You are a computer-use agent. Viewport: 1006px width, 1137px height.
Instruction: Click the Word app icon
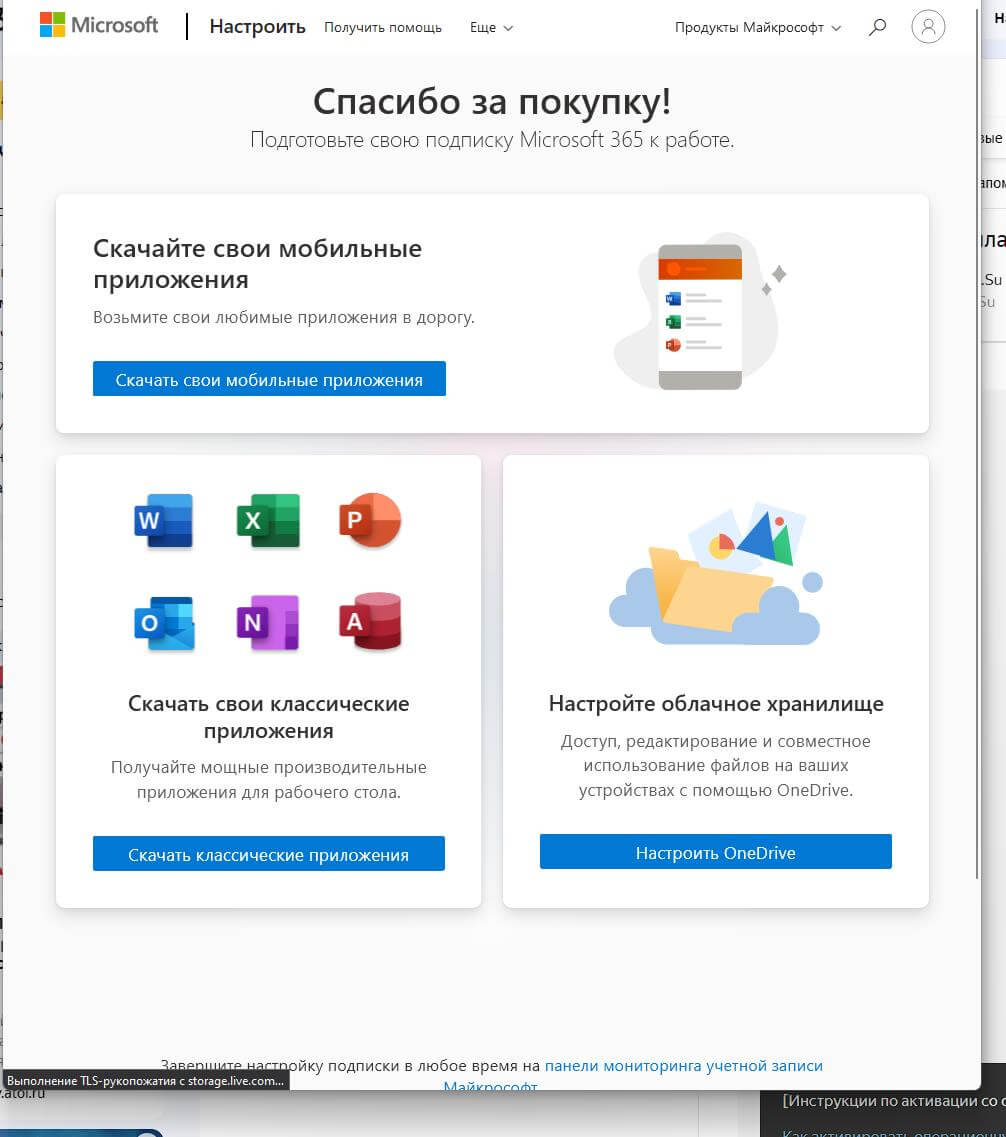coord(164,521)
